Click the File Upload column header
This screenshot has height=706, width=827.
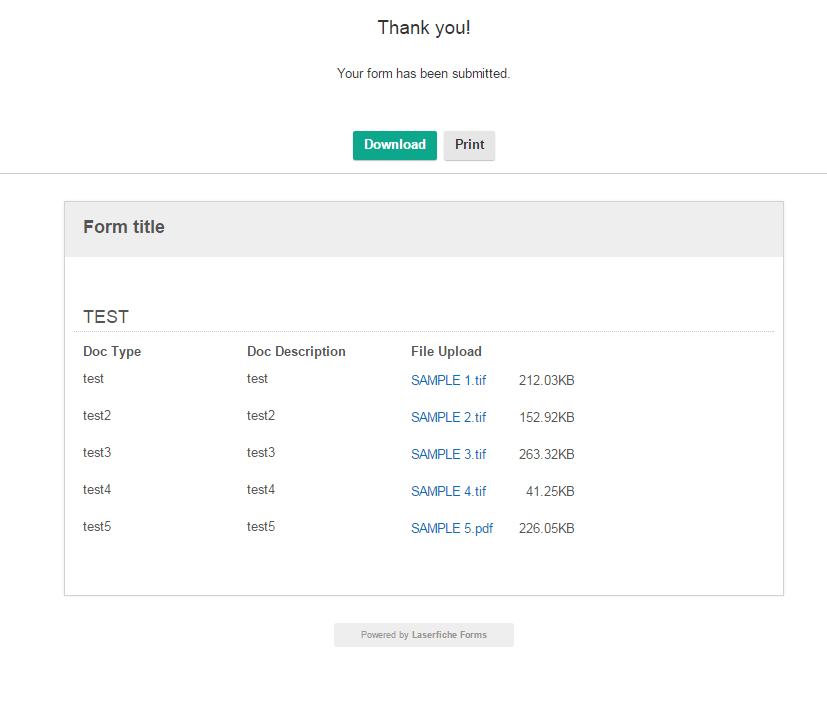[446, 352]
